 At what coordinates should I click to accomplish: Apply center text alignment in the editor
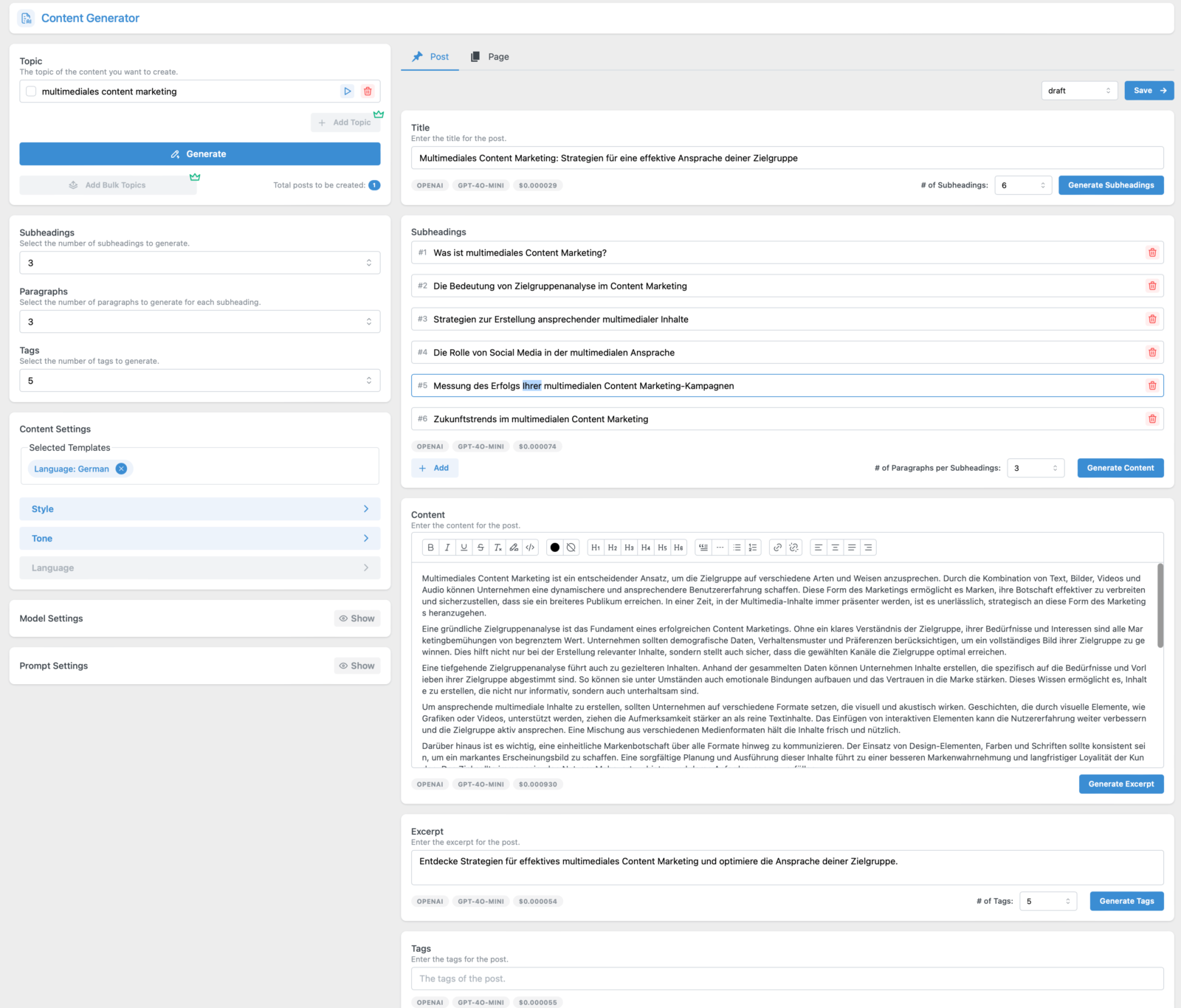coord(835,547)
